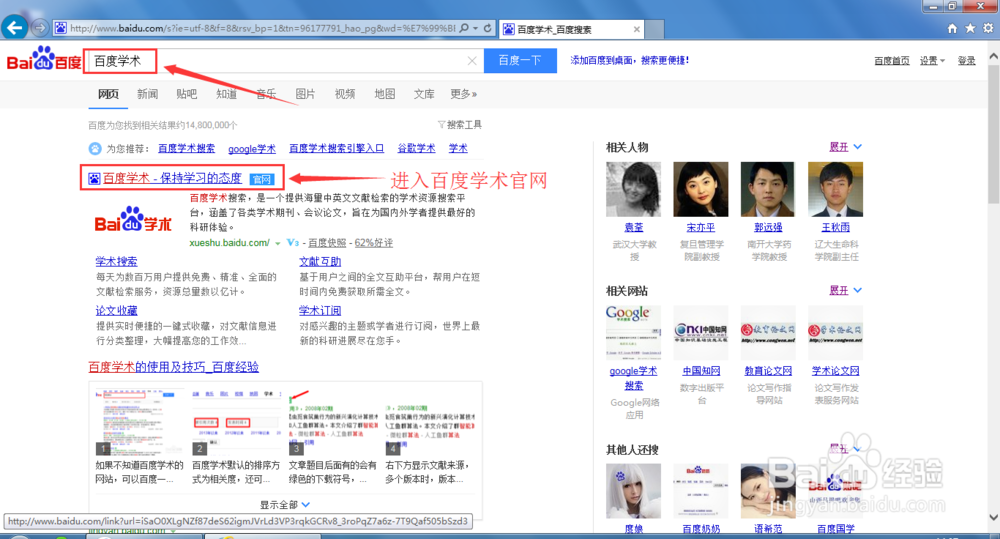
Task: Click the browser back arrow button
Action: (15, 27)
